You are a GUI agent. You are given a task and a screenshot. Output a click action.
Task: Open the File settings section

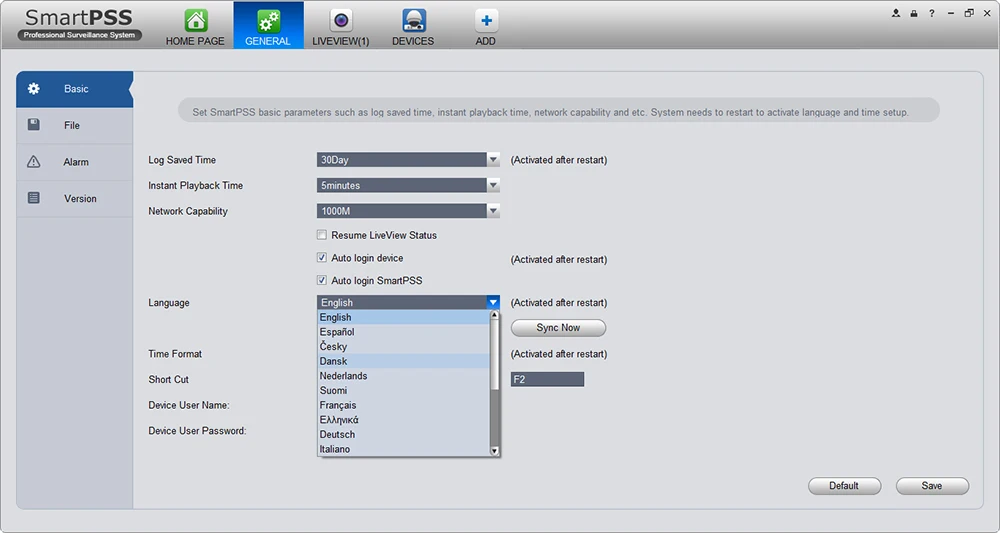tap(75, 126)
